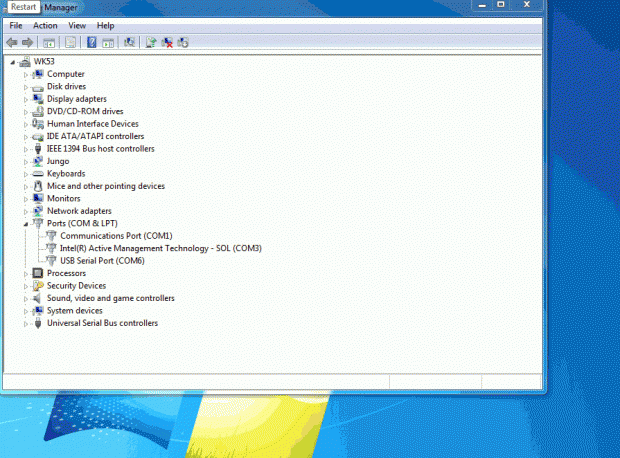Click the Disk drives icon
This screenshot has height=458, width=620.
(x=38, y=87)
